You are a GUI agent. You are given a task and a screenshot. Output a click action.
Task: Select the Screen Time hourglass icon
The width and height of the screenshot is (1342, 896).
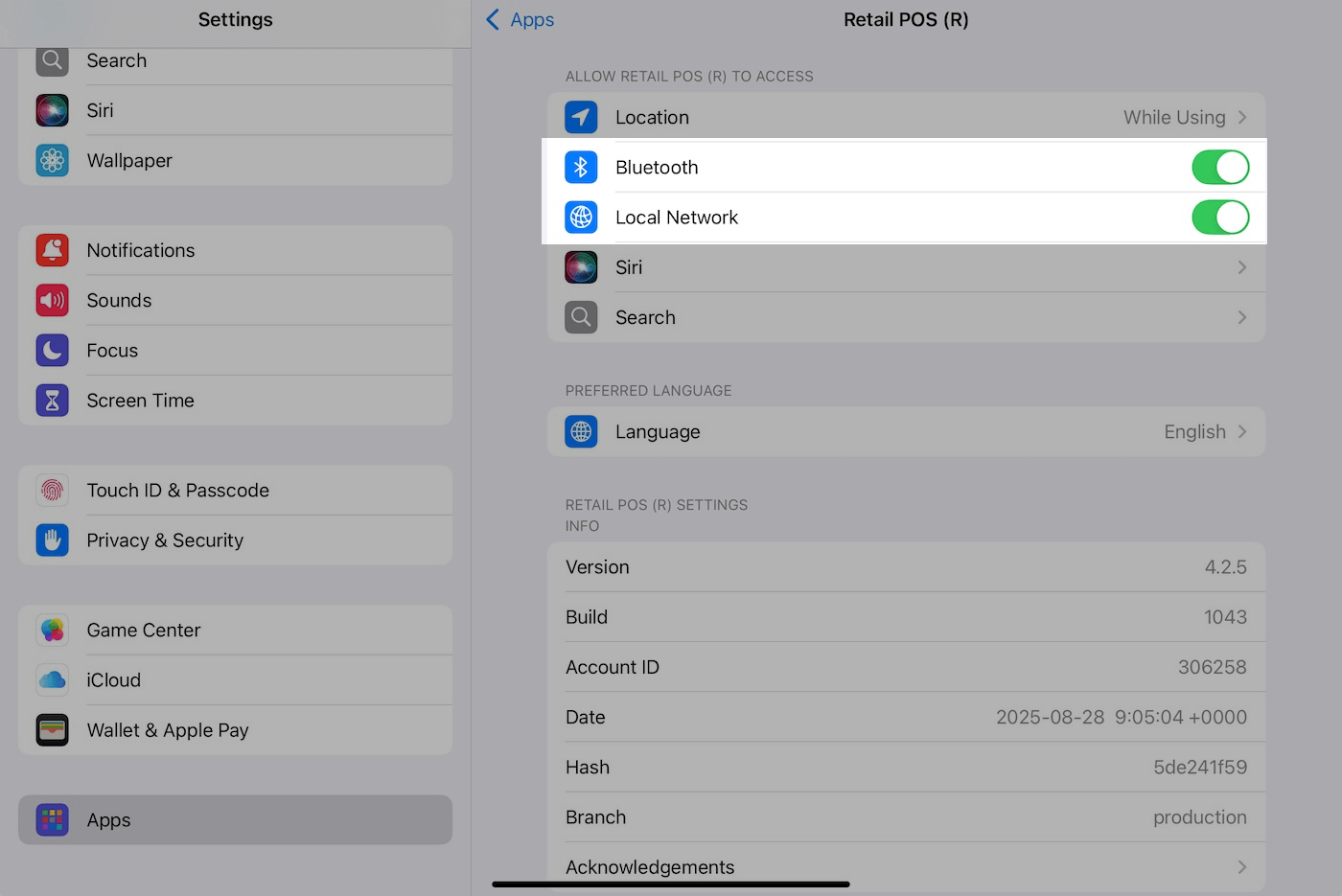point(52,400)
